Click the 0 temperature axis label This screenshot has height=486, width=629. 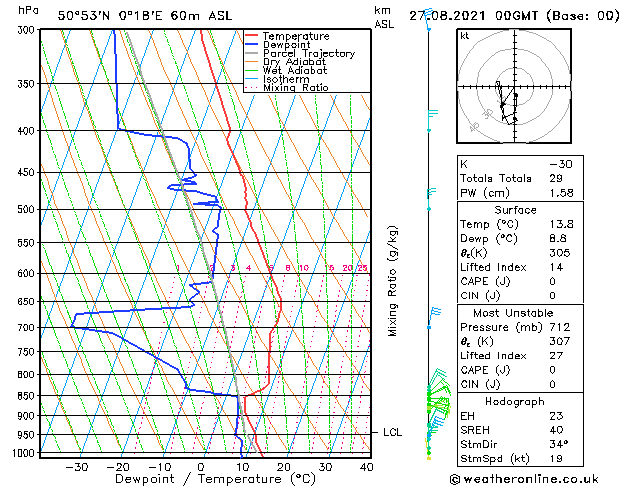pos(201,467)
